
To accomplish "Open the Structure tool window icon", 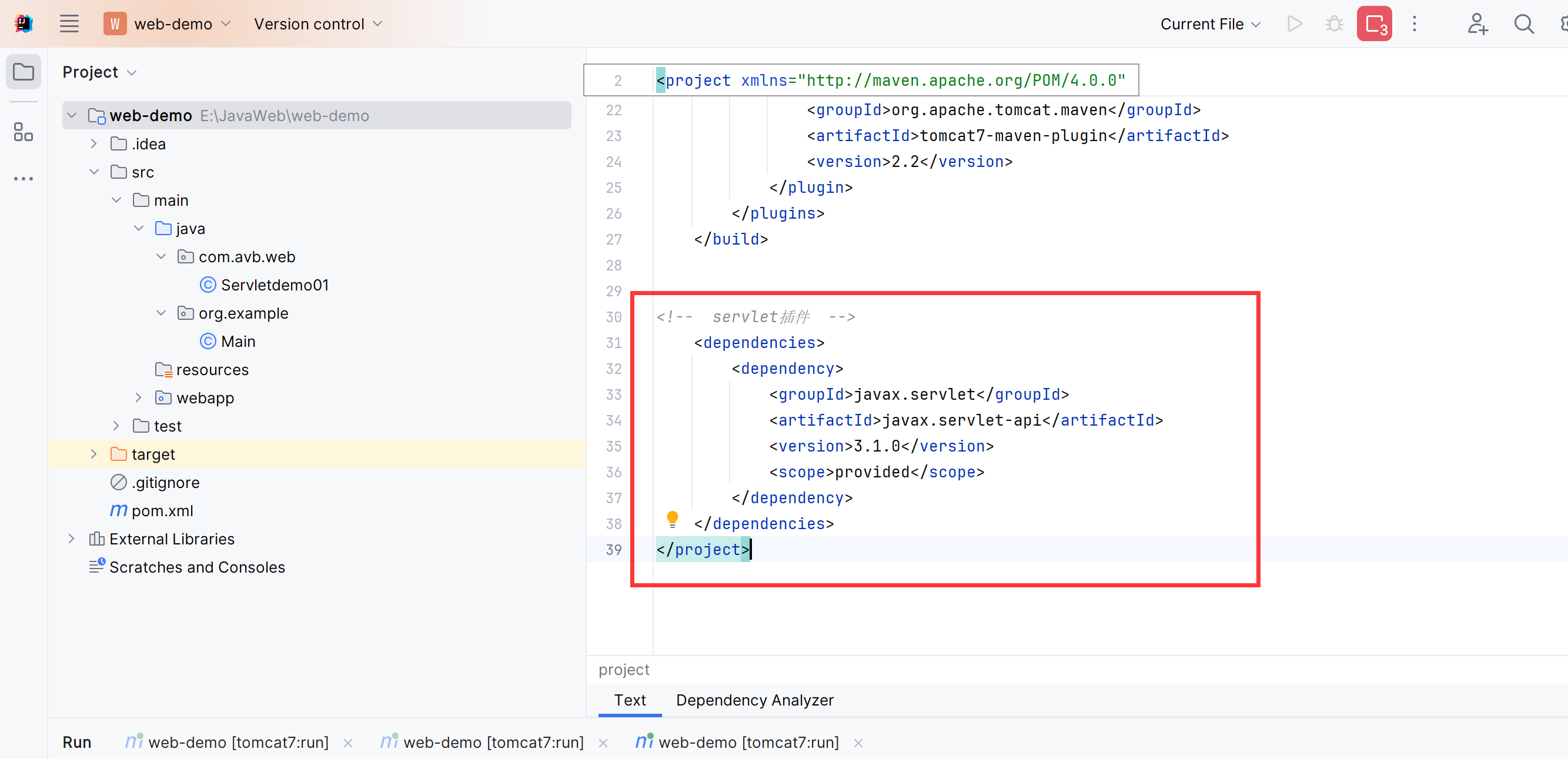I will 24,132.
